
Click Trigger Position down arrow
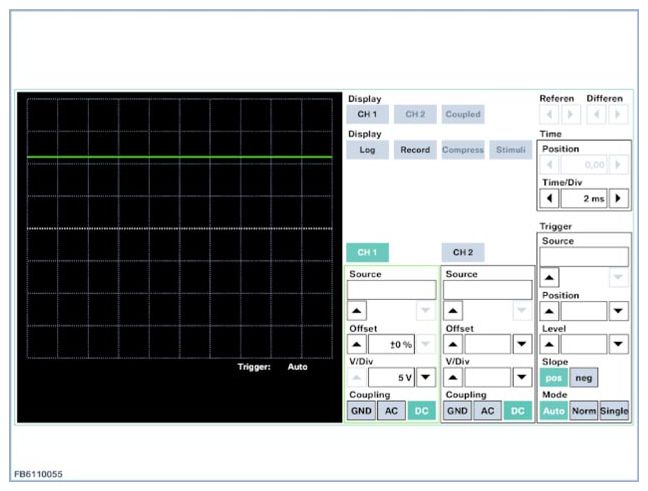pos(620,311)
